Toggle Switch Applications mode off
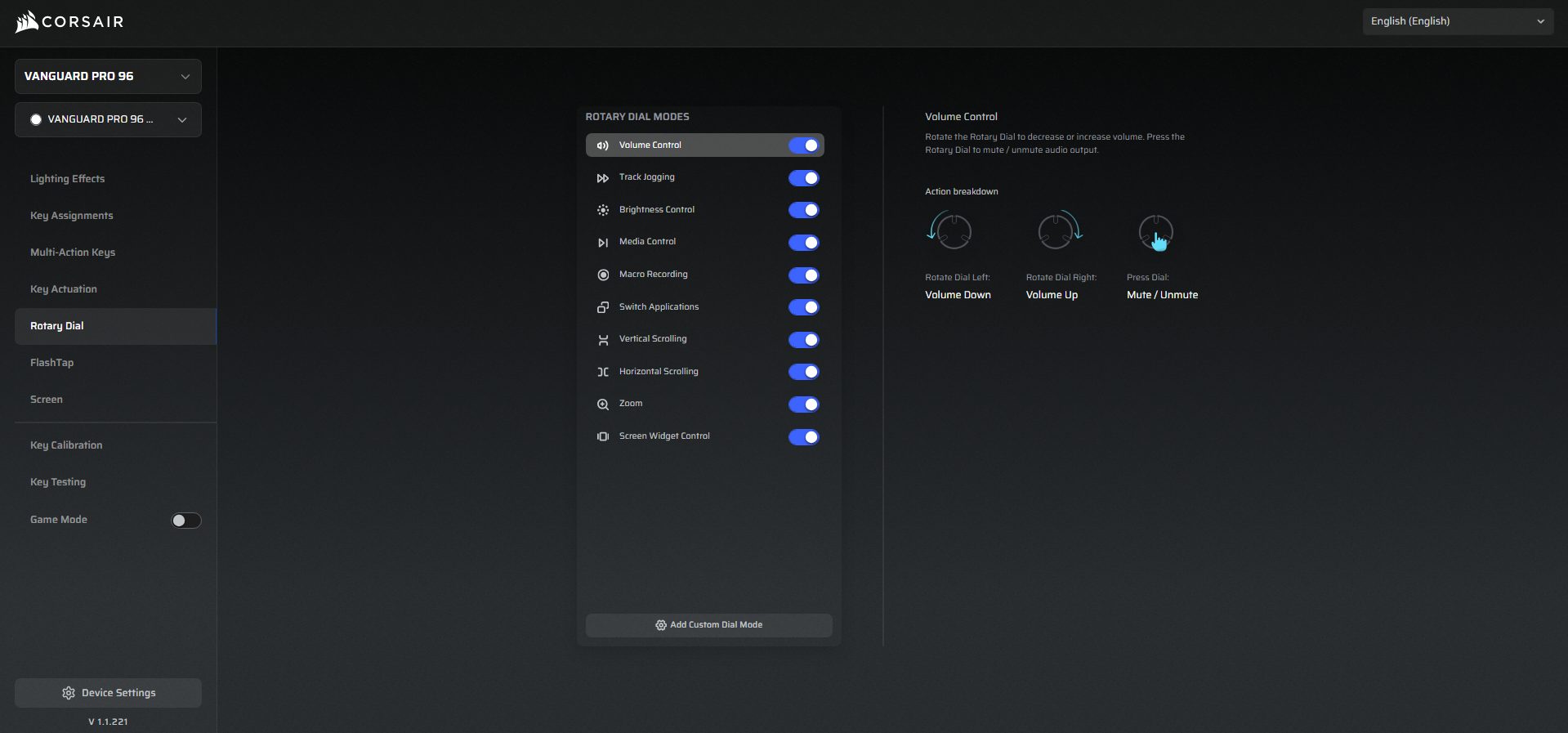This screenshot has height=733, width=1568. pyautogui.click(x=804, y=307)
